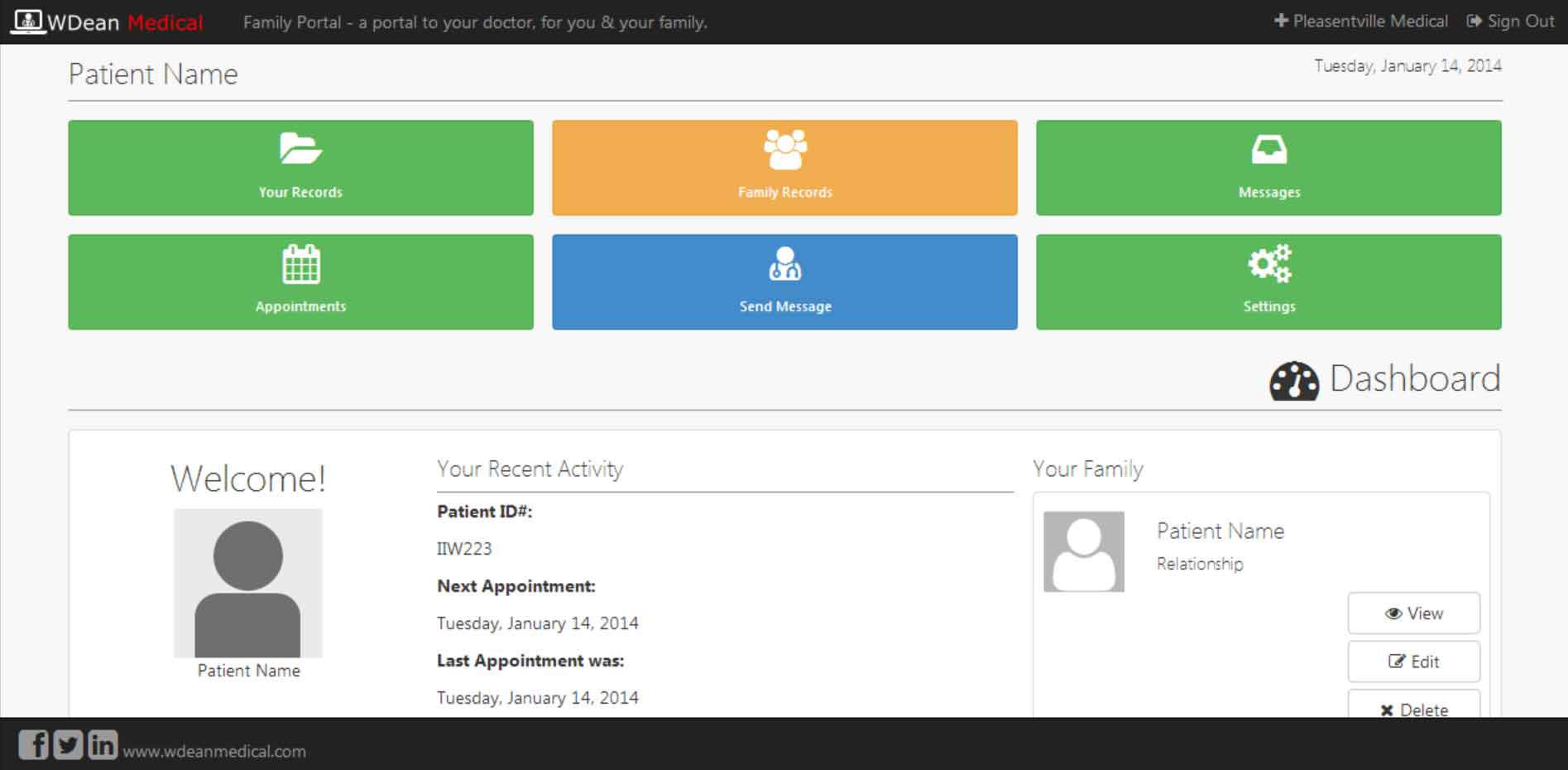Sign out of the portal
The width and height of the screenshot is (1568, 770).
1511,22
